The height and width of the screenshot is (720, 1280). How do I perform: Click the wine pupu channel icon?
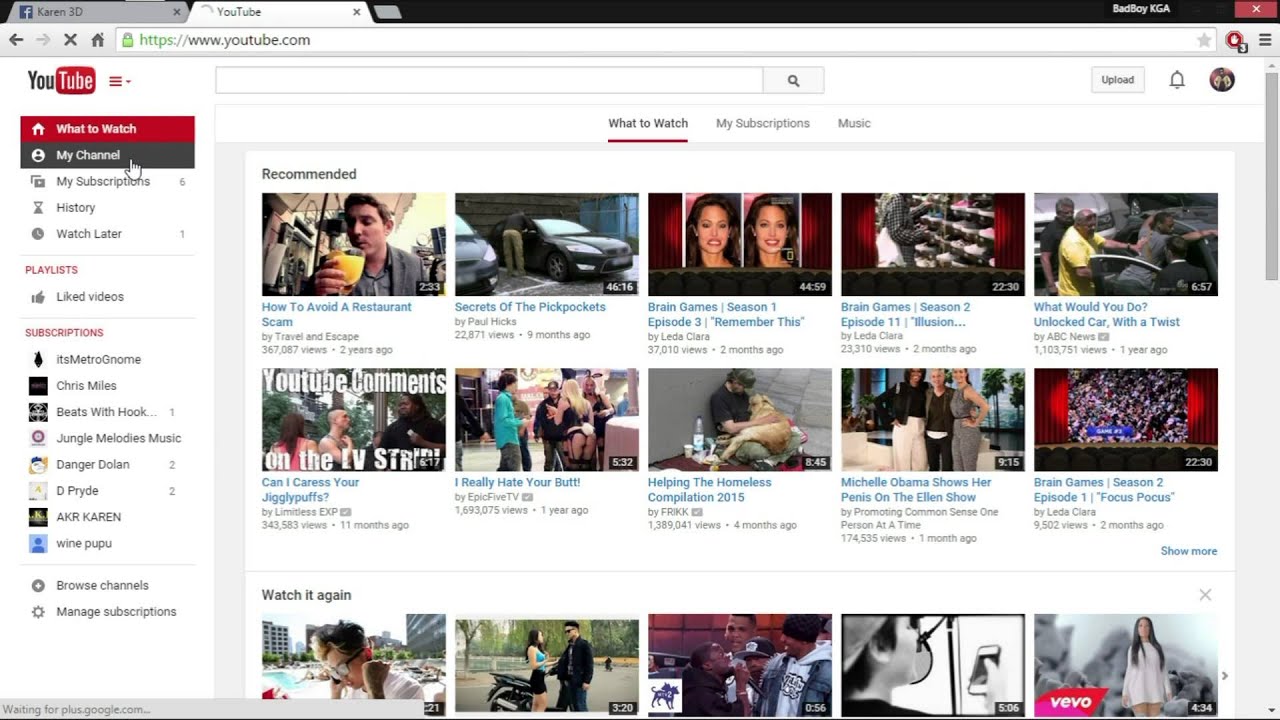pyautogui.click(x=38, y=543)
